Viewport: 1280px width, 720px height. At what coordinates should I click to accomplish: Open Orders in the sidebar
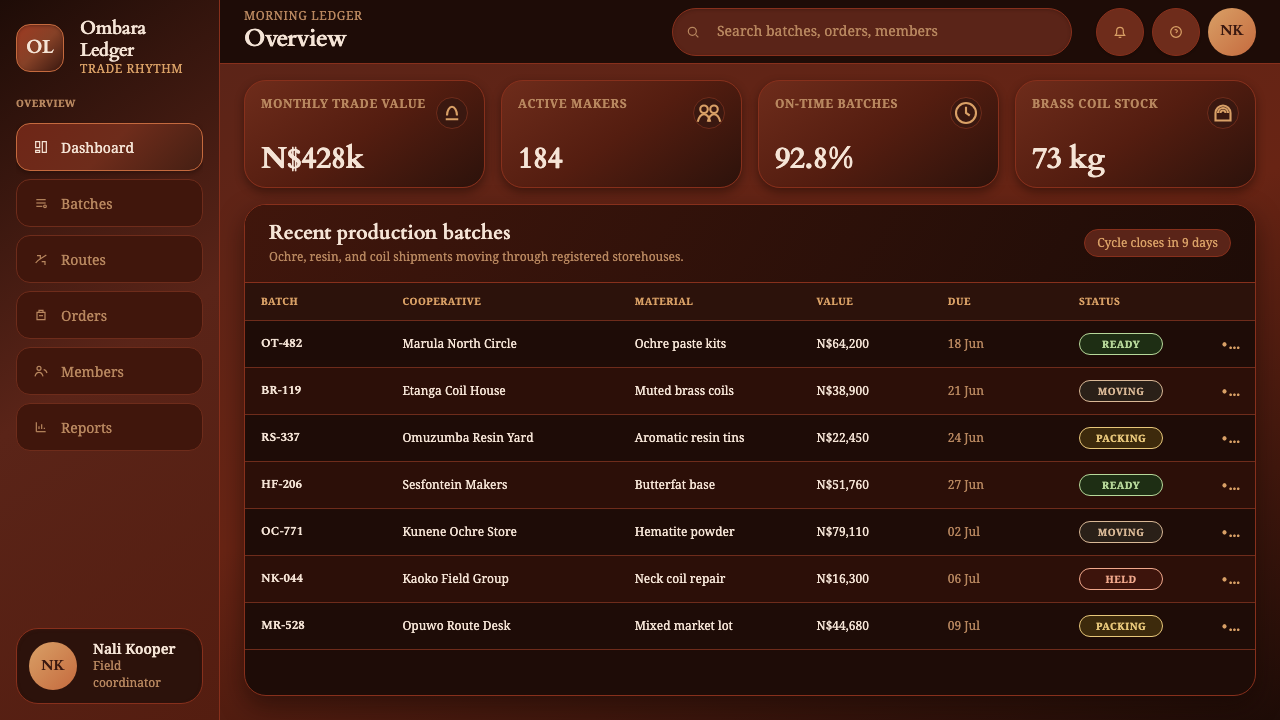tap(109, 315)
